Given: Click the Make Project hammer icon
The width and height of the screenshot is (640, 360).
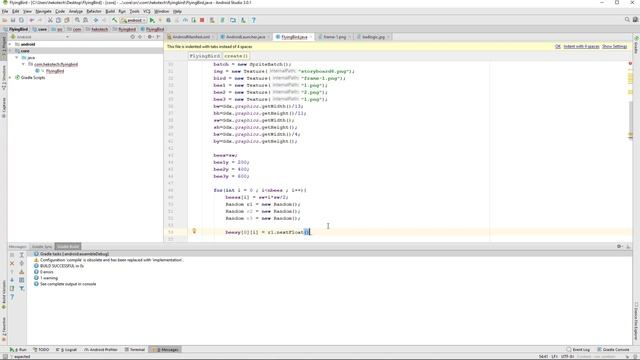Looking at the screenshot, I should [114, 20].
